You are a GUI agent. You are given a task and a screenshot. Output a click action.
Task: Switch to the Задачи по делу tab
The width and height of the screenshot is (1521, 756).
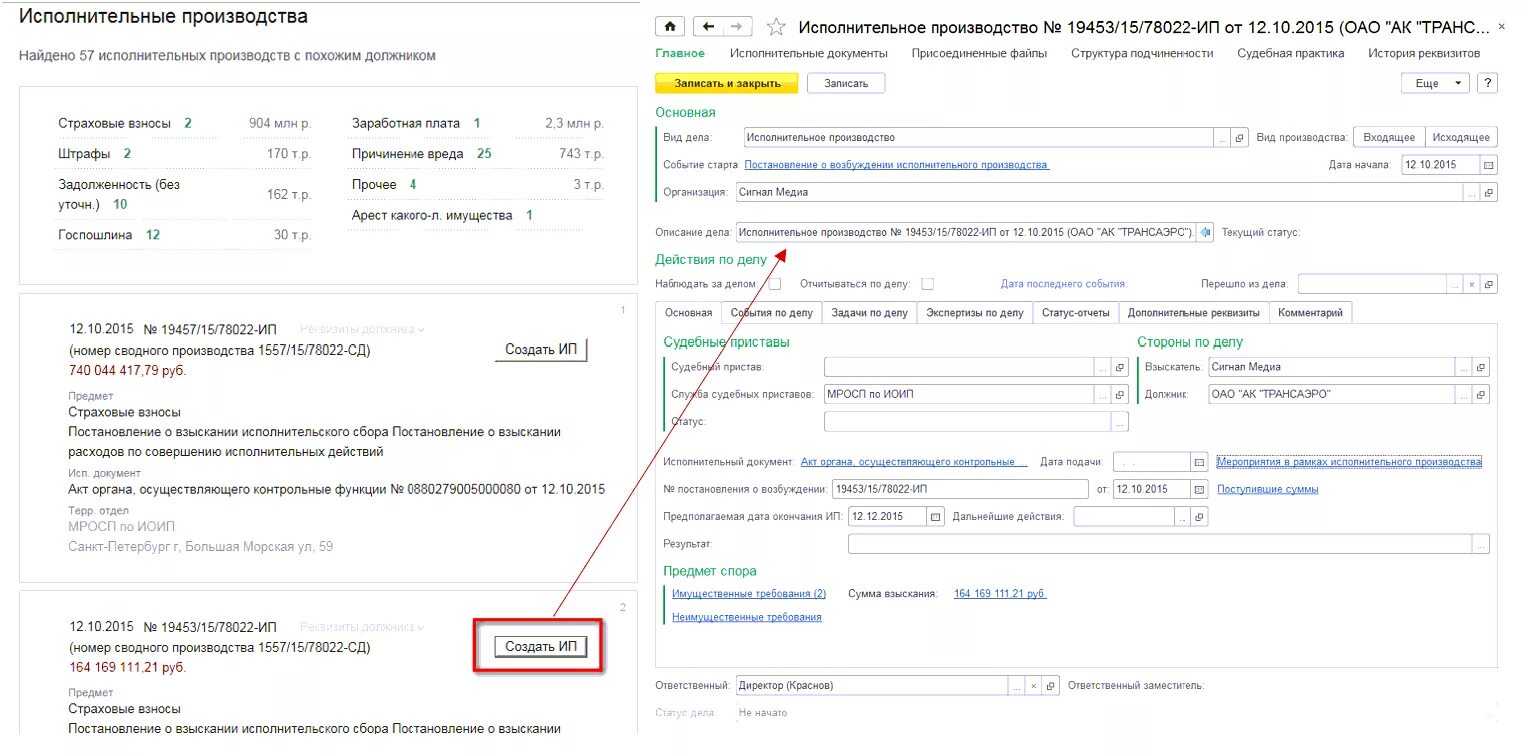[869, 313]
